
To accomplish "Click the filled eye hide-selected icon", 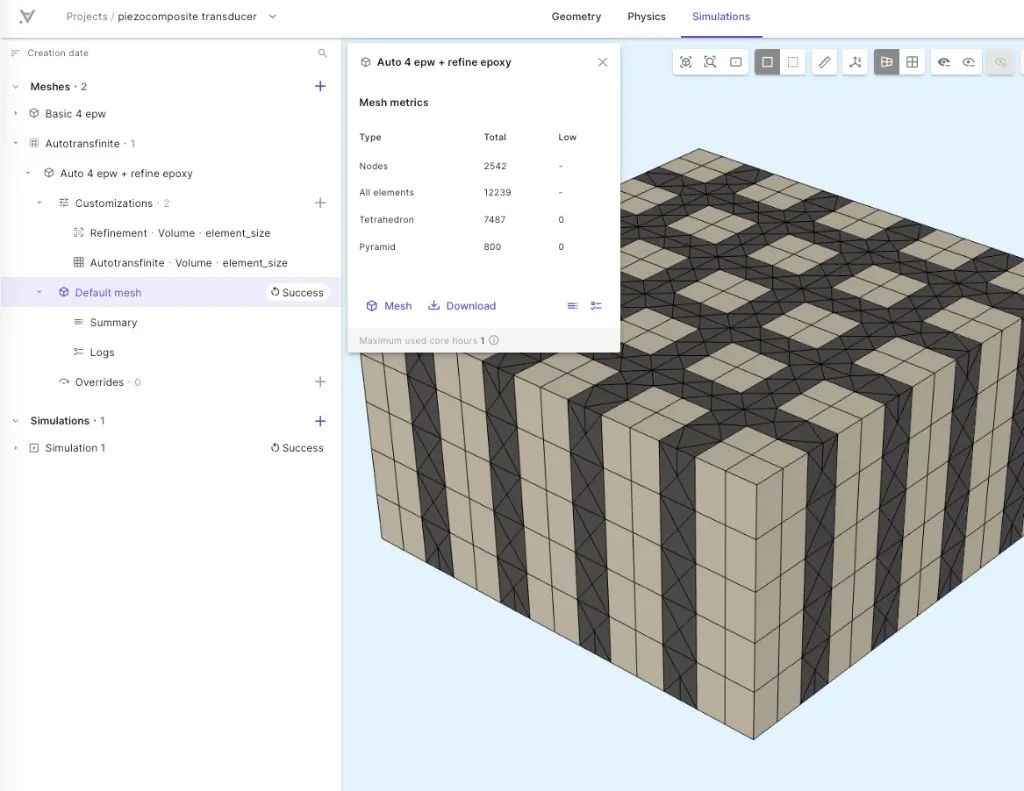I will 944,62.
